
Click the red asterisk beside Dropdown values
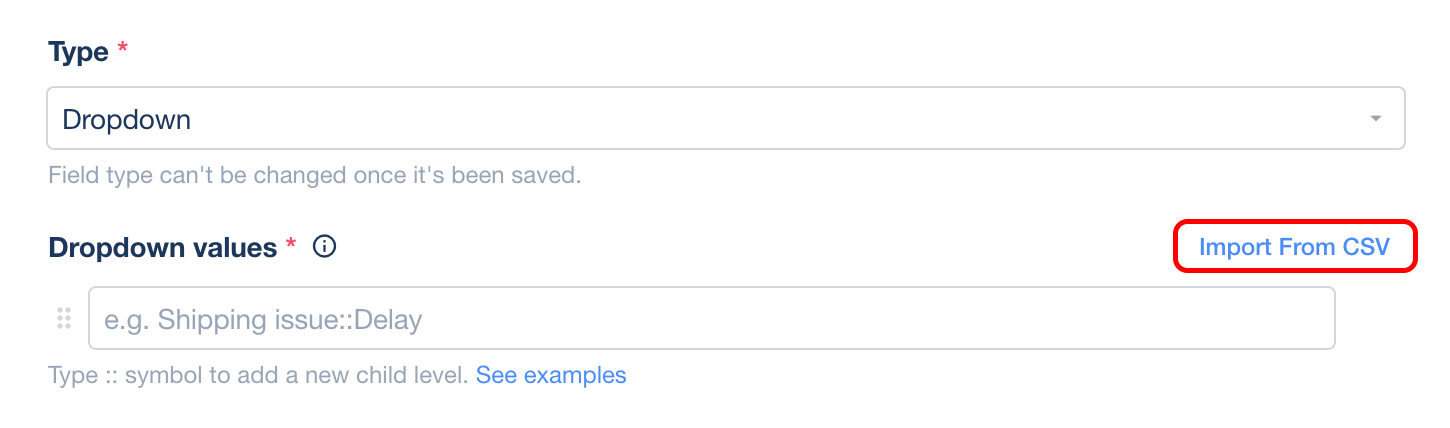tap(291, 244)
